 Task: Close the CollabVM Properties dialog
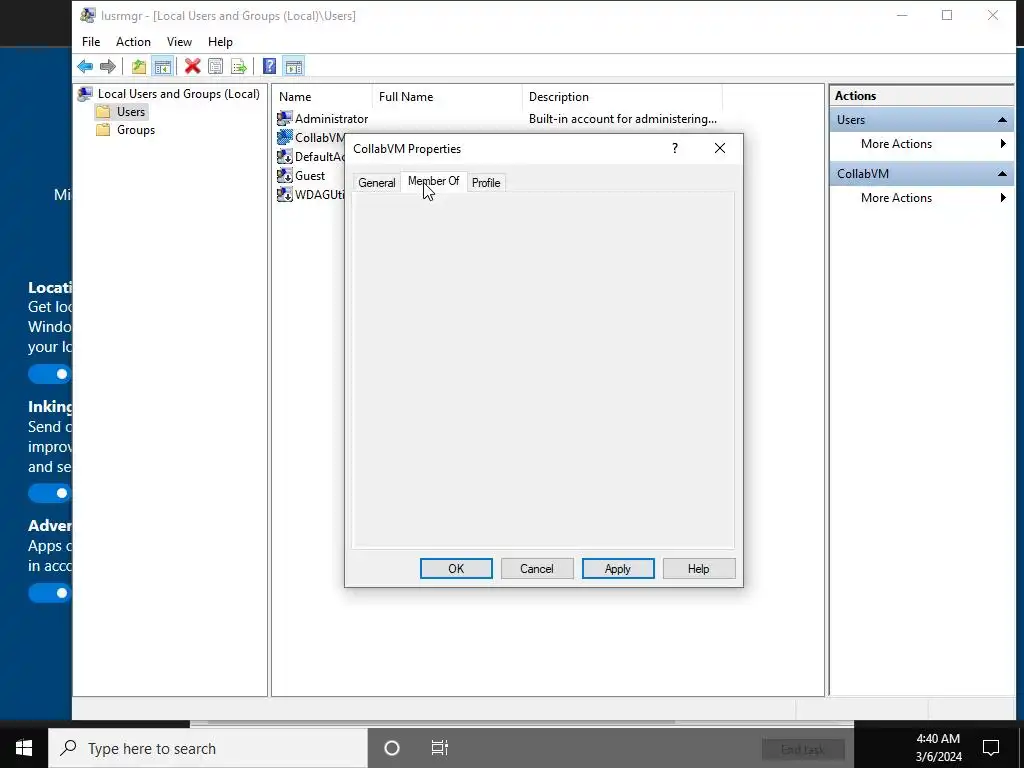pyautogui.click(x=720, y=148)
